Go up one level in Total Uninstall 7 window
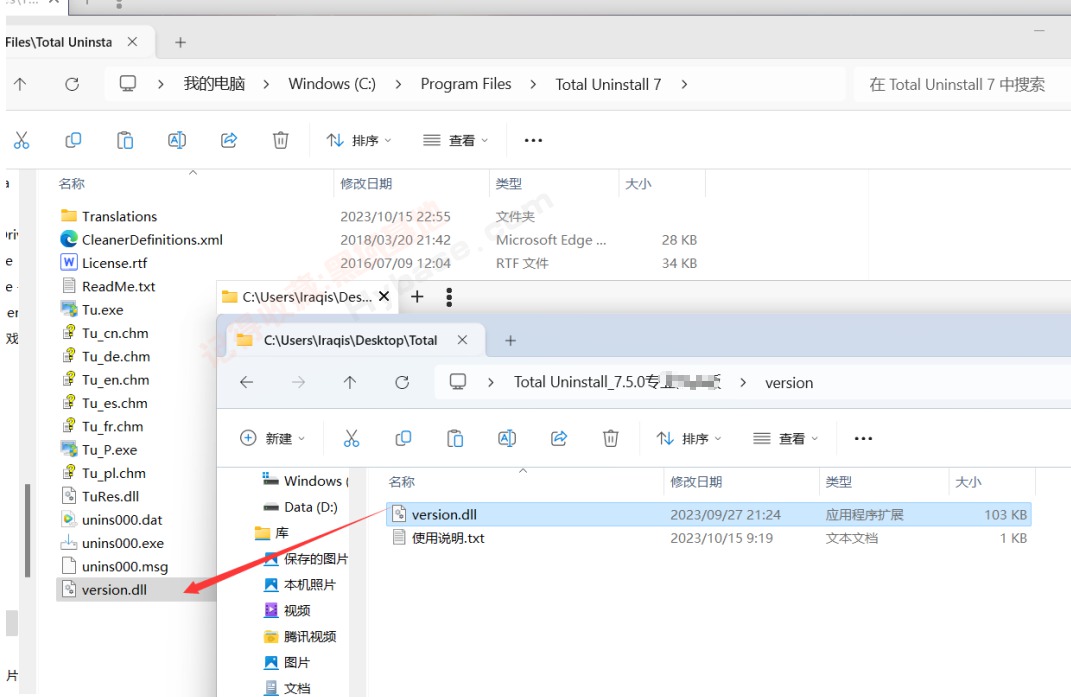The width and height of the screenshot is (1071, 697). coord(20,84)
